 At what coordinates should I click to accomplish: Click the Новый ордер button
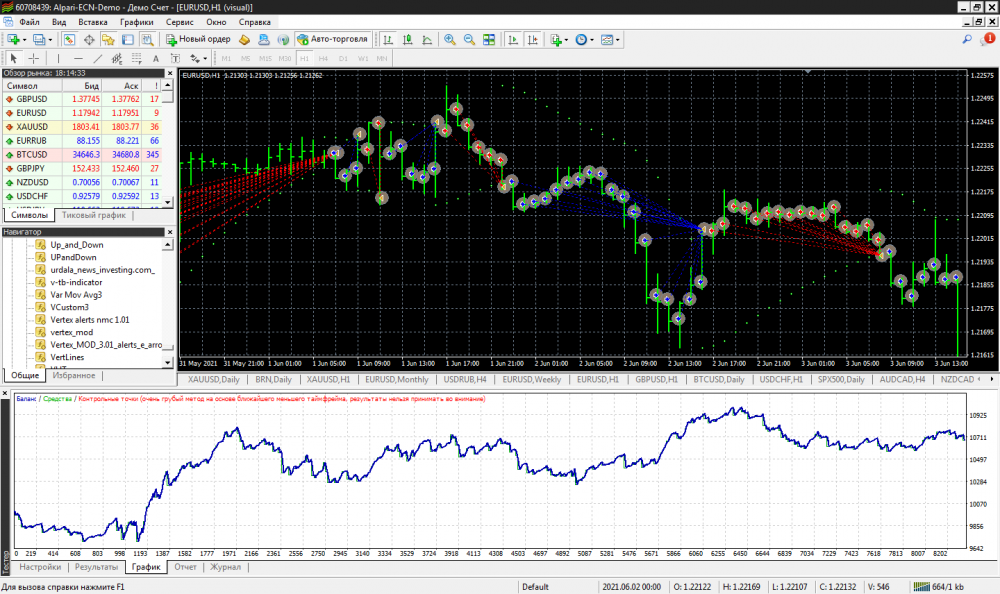coord(198,40)
